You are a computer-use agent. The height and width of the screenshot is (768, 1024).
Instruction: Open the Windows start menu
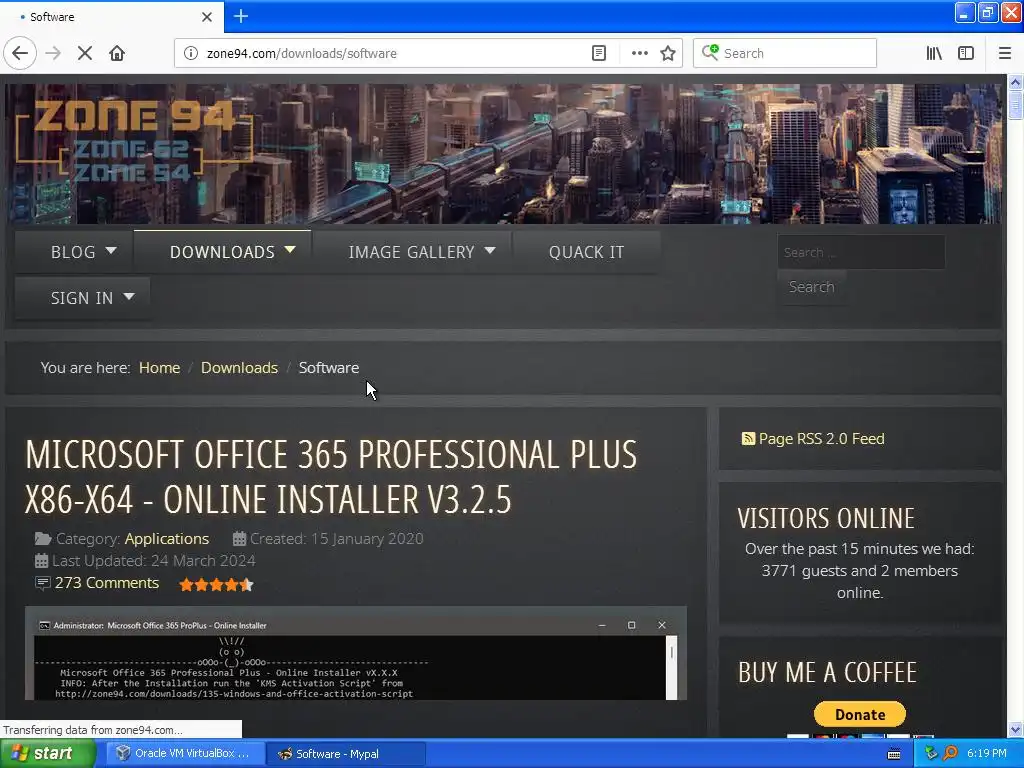[x=47, y=754]
